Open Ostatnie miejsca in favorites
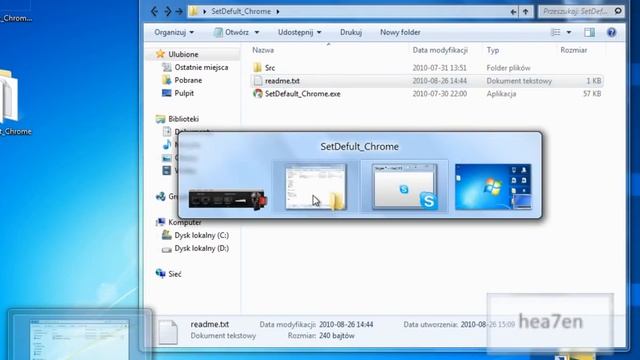 point(201,67)
